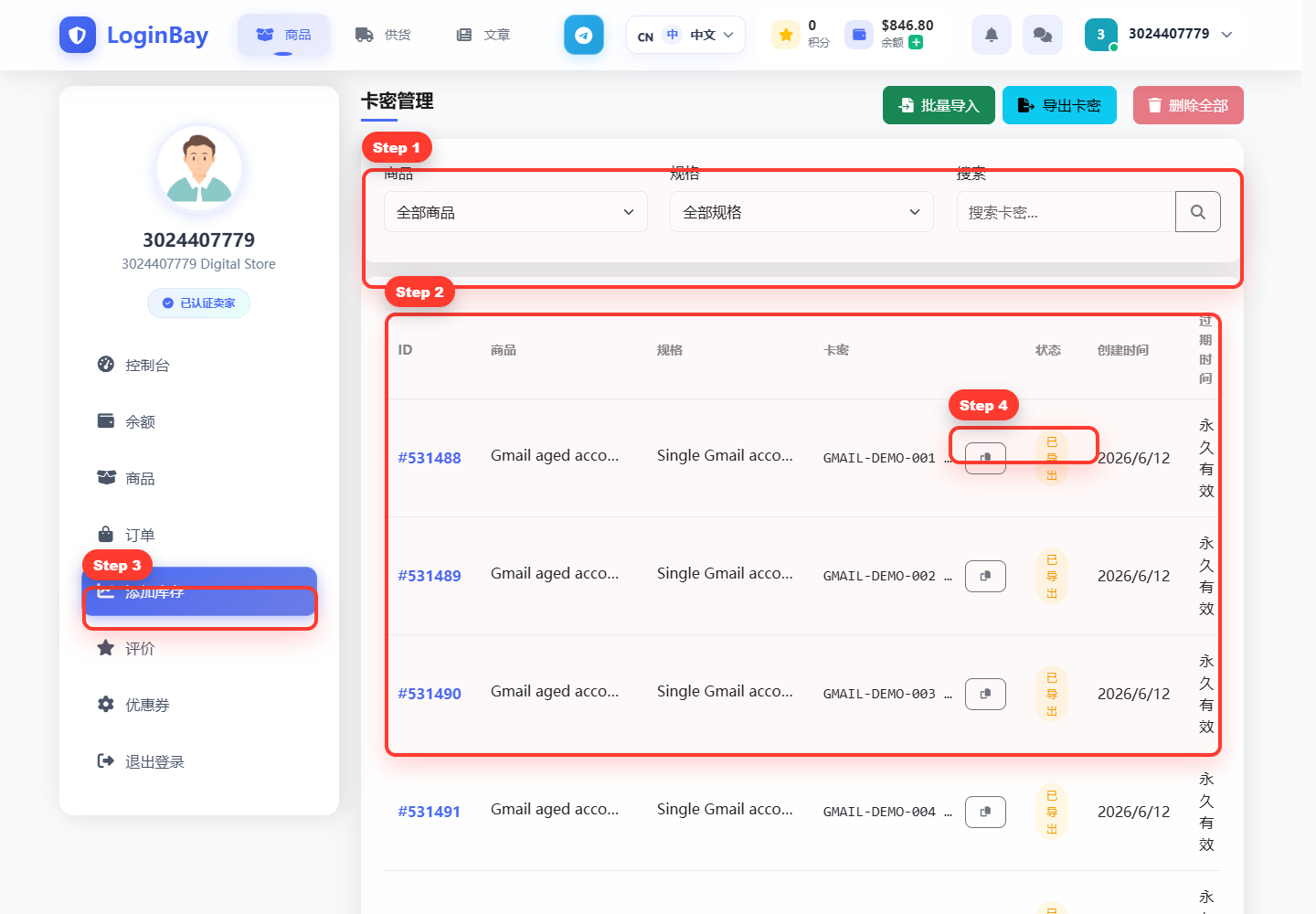Click the search magnifier button
Image resolution: width=1316 pixels, height=914 pixels.
tap(1198, 212)
